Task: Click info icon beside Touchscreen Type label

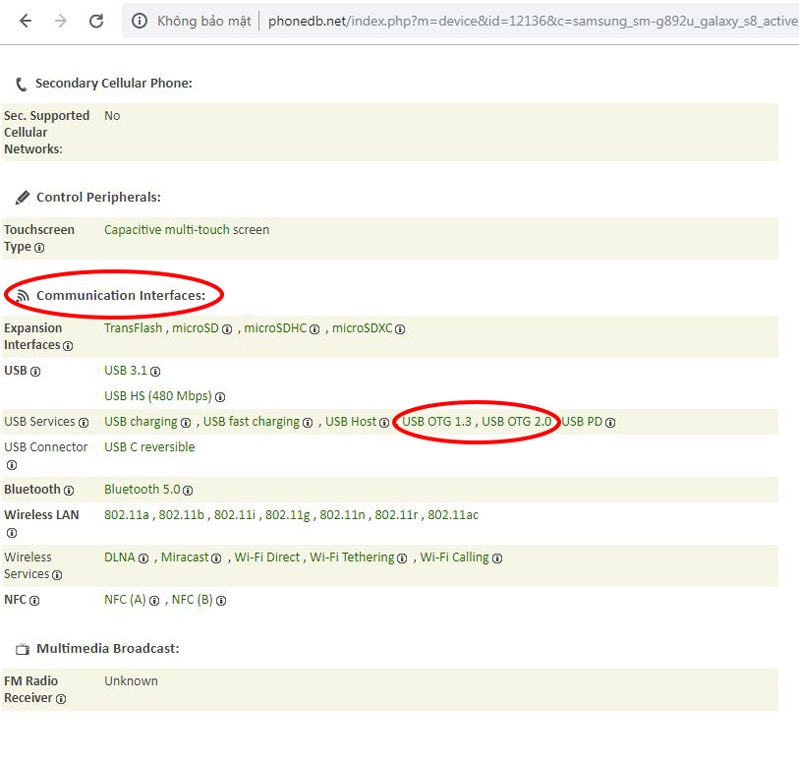Action: pyautogui.click(x=39, y=248)
